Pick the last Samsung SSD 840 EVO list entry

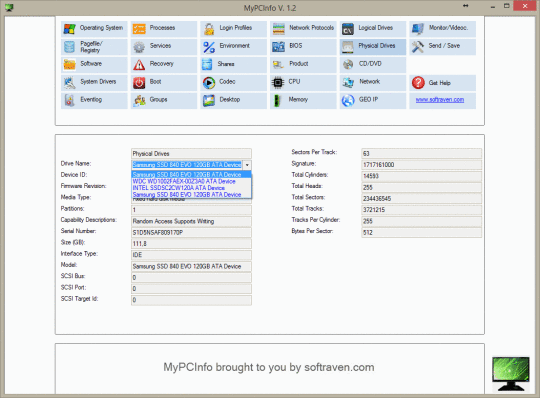tap(191, 195)
